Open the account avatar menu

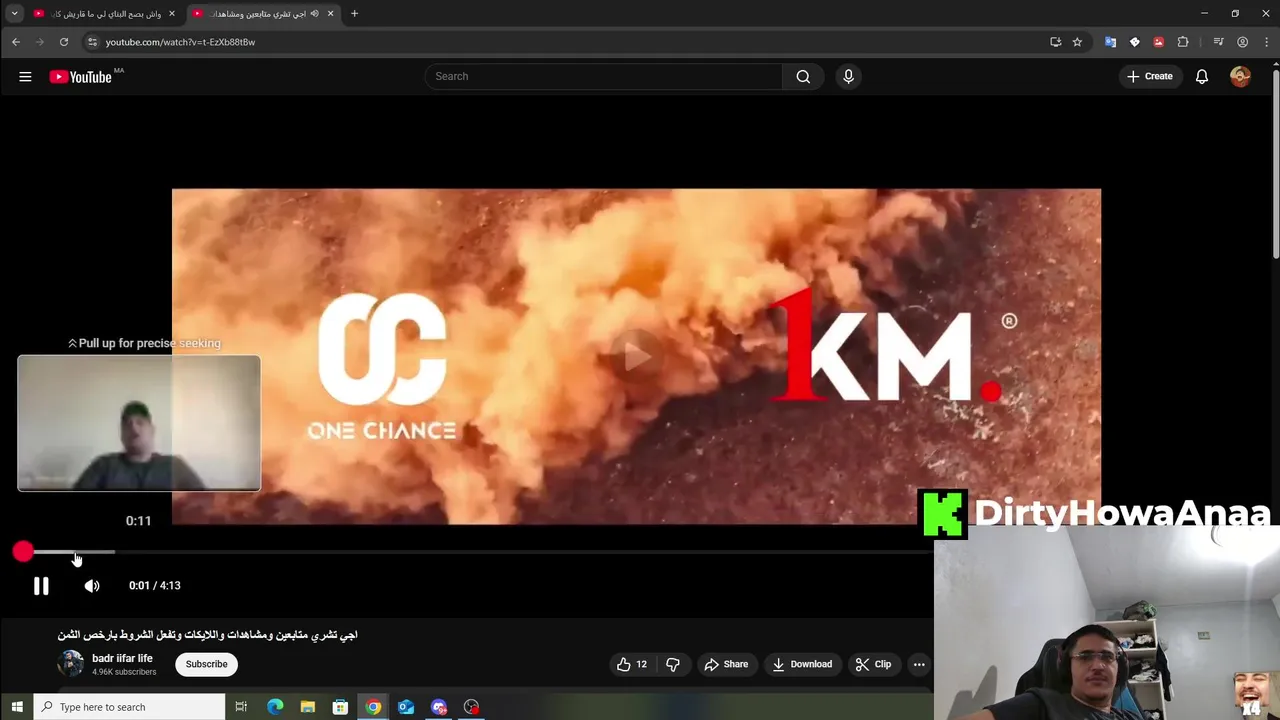[1240, 76]
